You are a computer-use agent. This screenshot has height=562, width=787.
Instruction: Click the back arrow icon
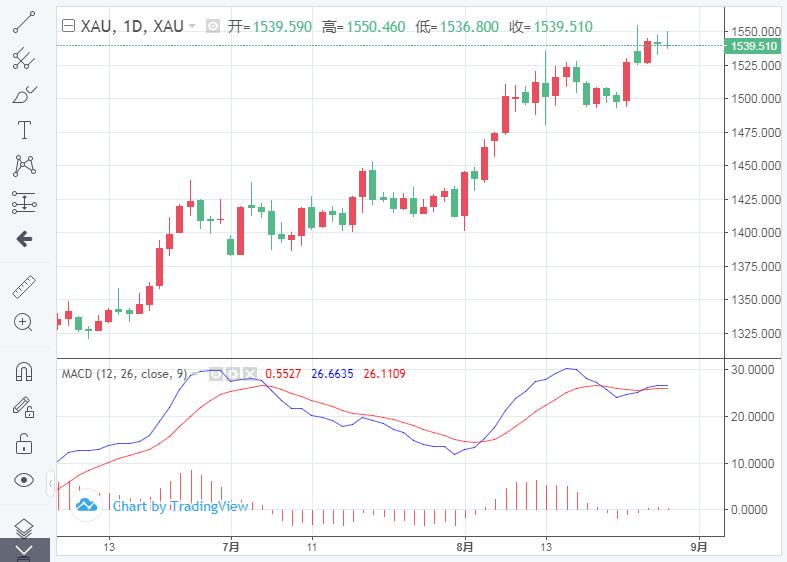click(24, 238)
